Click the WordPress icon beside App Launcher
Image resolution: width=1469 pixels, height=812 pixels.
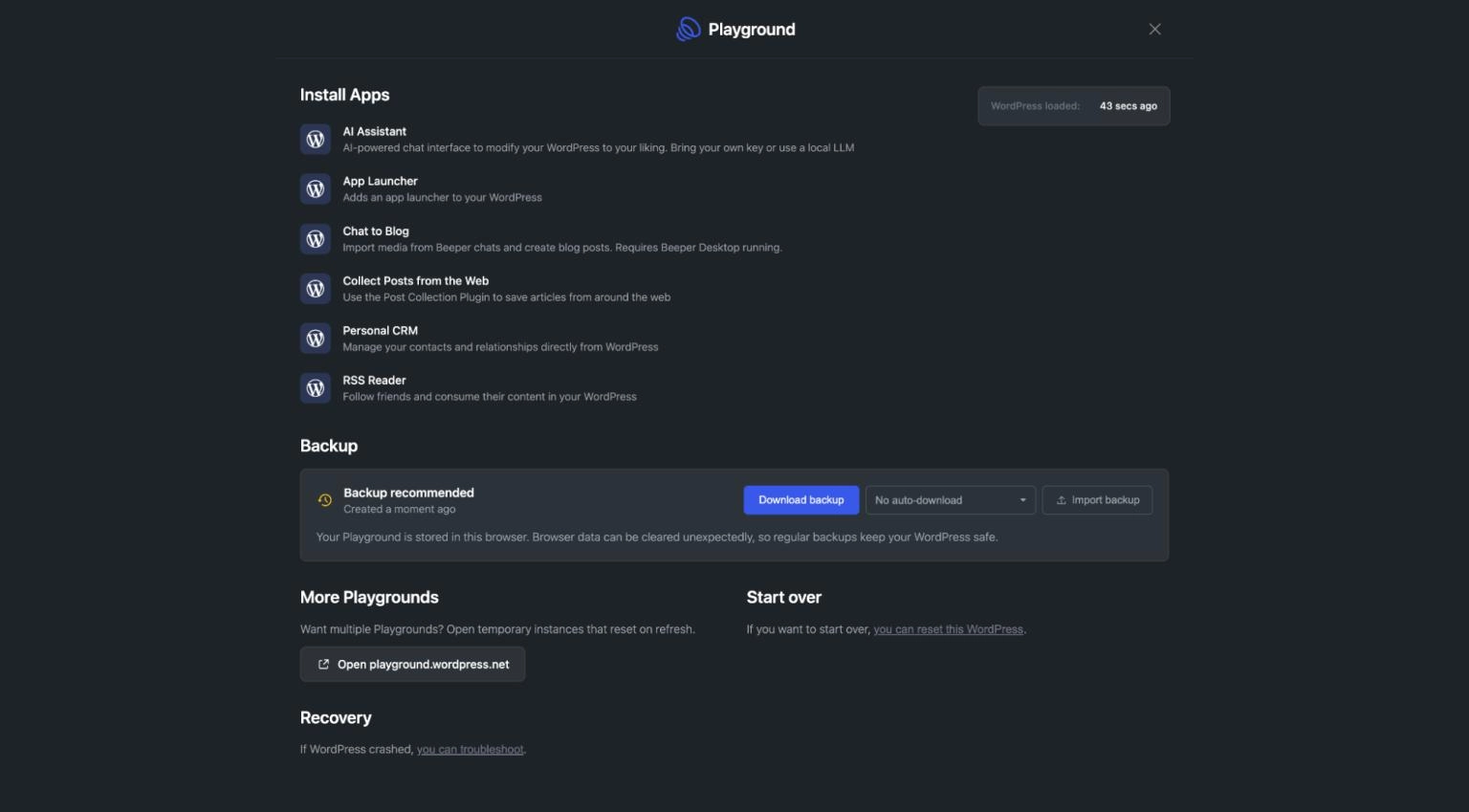coord(315,188)
